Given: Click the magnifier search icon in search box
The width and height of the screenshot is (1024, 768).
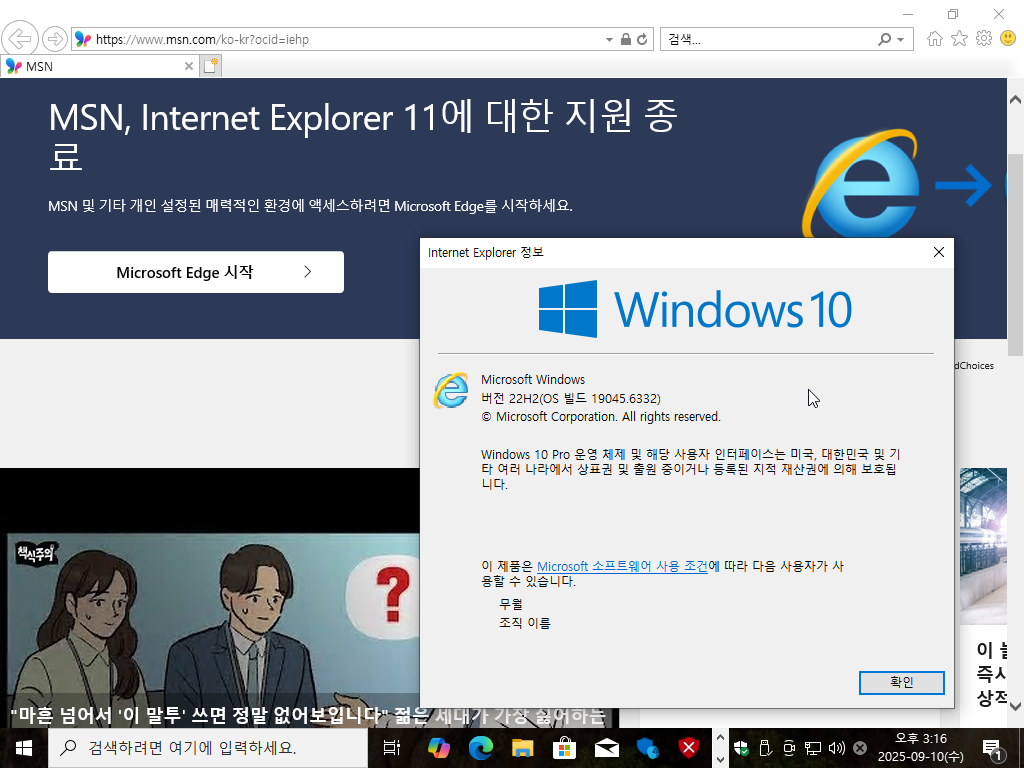Looking at the screenshot, I should 884,39.
